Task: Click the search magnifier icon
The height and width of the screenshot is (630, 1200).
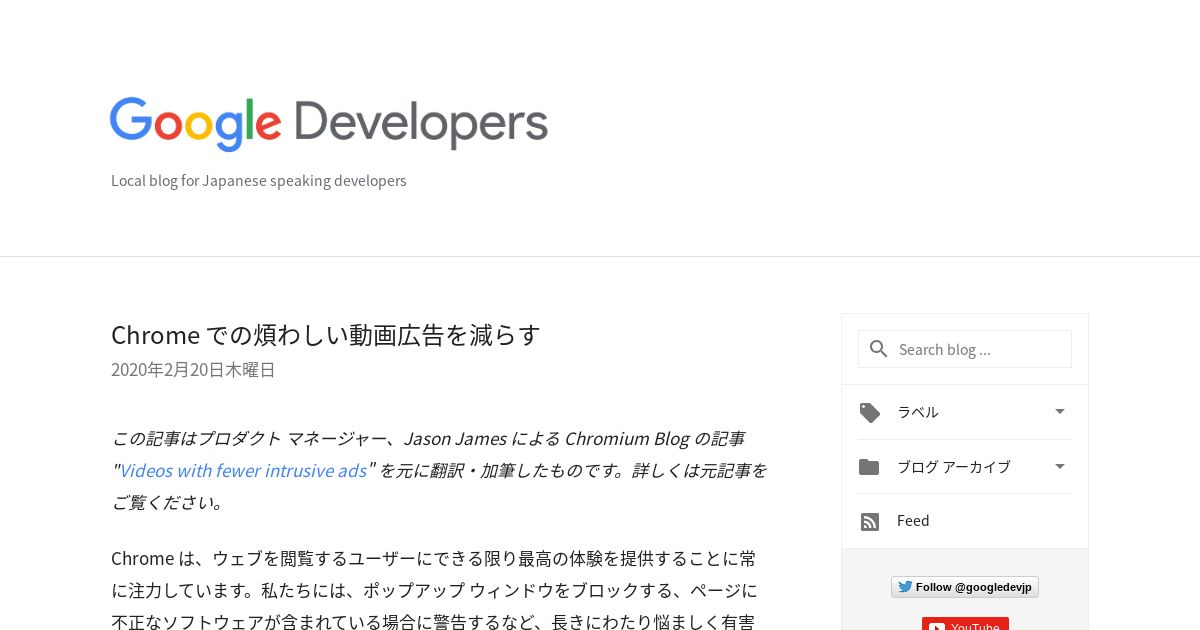Action: pyautogui.click(x=879, y=349)
